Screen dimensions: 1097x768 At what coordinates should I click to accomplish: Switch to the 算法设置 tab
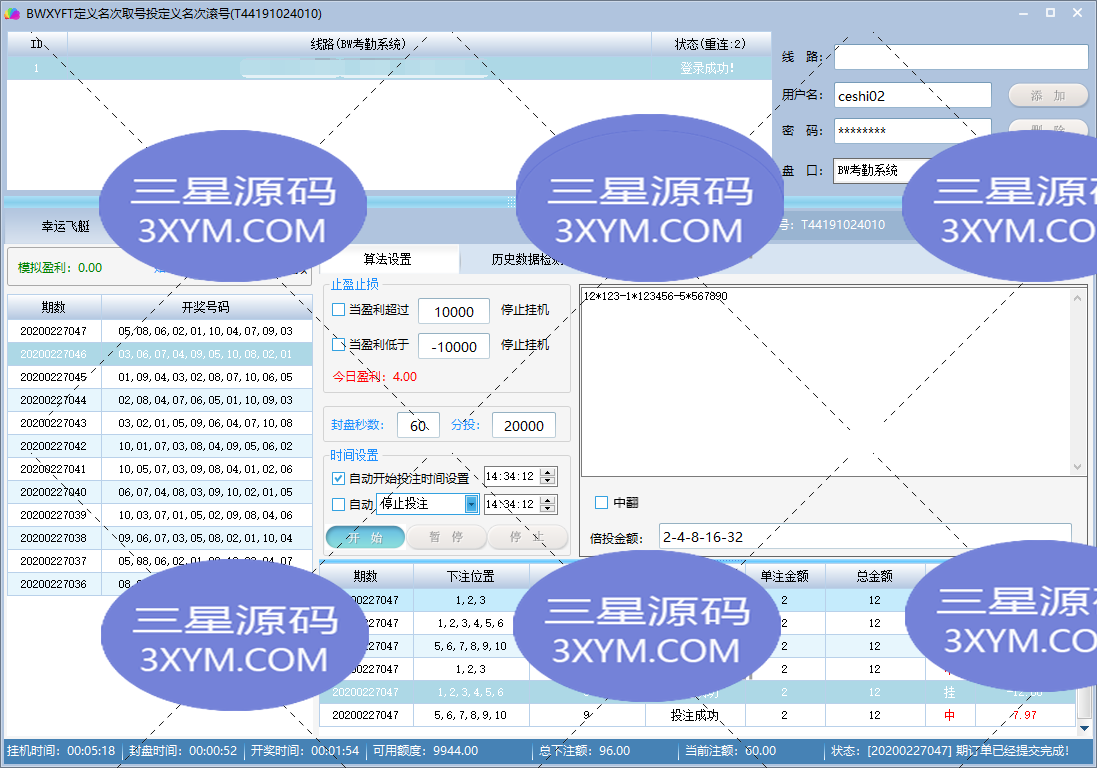pyautogui.click(x=387, y=259)
